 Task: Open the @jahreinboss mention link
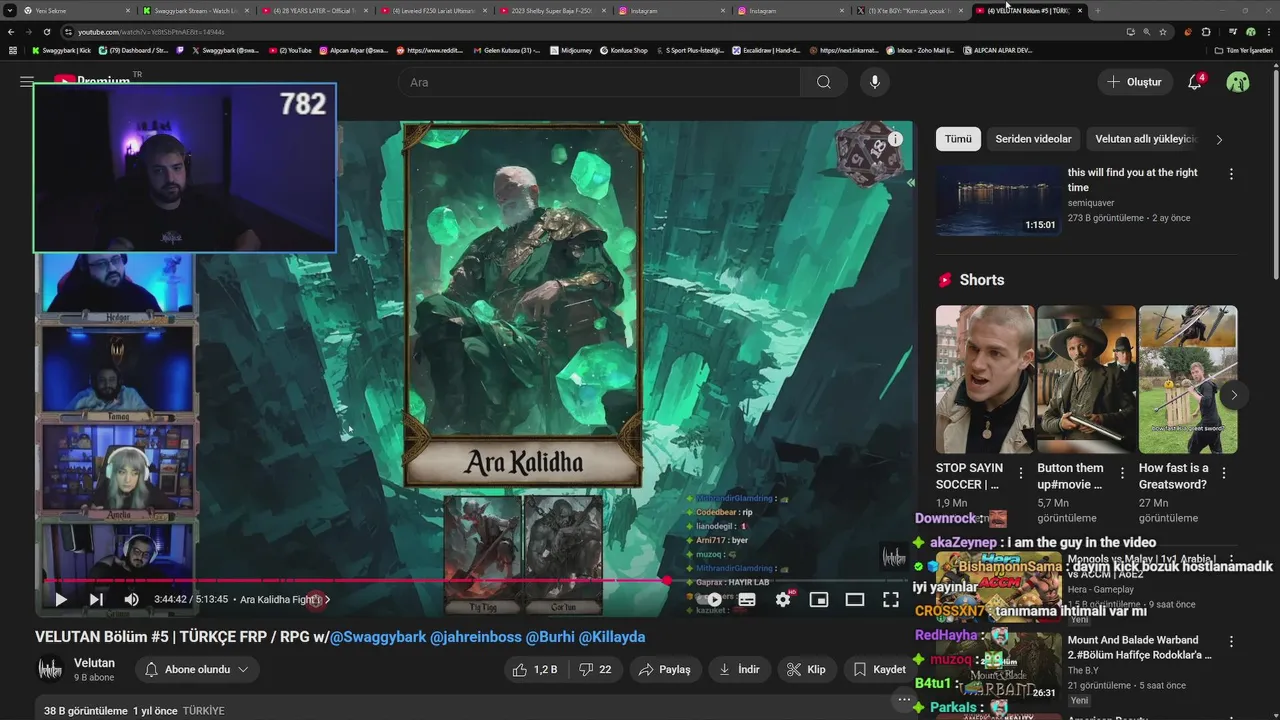pos(476,637)
